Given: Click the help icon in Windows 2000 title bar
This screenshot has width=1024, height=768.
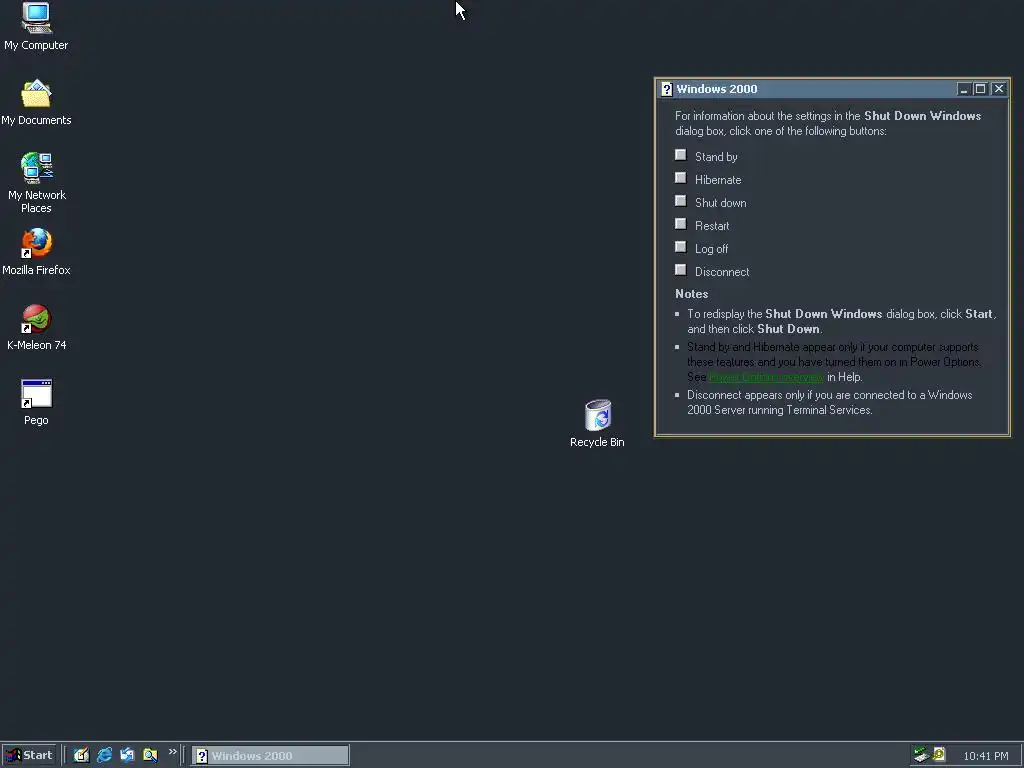Looking at the screenshot, I should point(666,89).
